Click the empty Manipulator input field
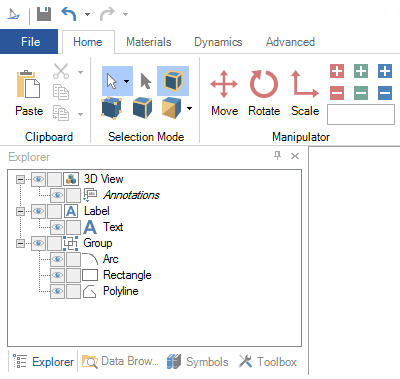 coord(361,114)
